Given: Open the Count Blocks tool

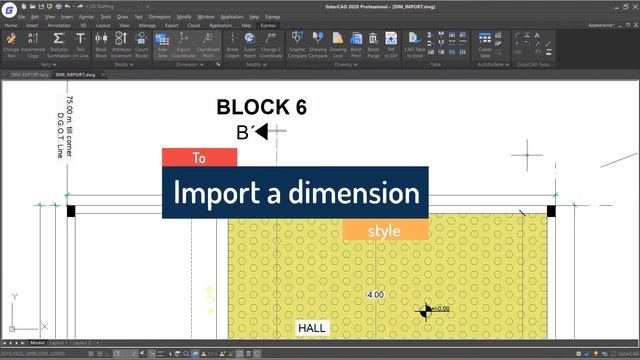Looking at the screenshot, I should click(141, 45).
